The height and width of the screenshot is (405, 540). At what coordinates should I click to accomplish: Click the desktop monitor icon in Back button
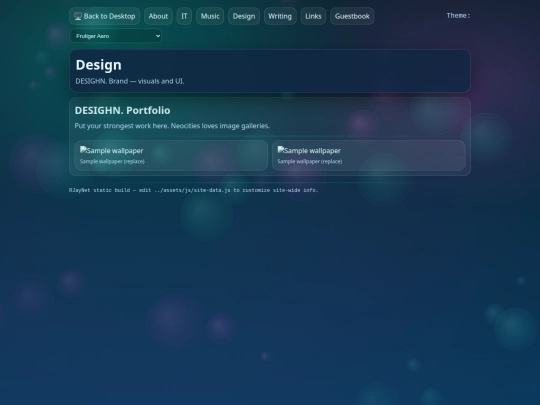78,16
